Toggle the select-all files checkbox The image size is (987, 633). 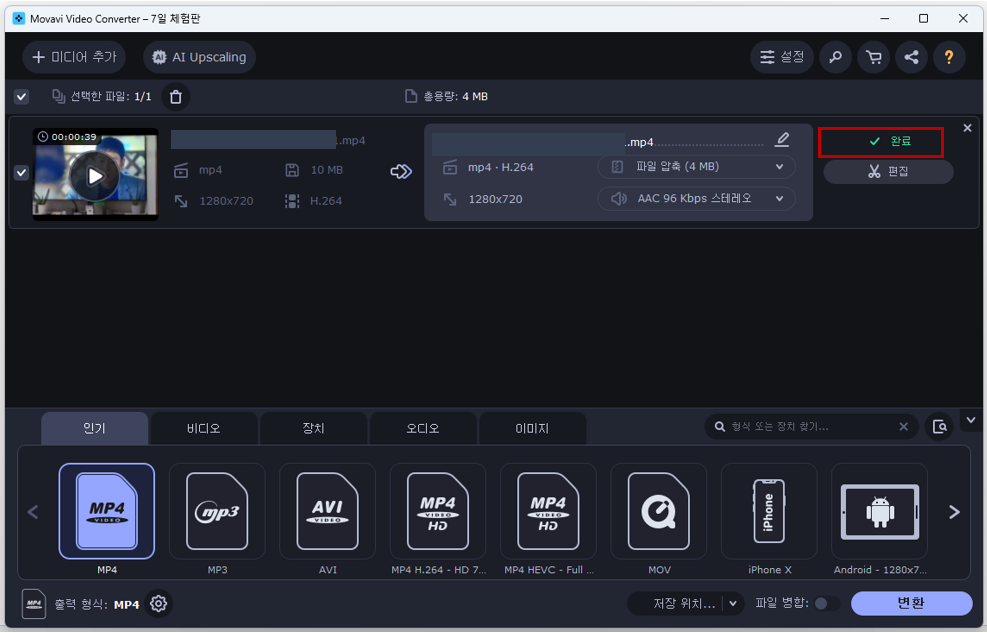point(21,97)
